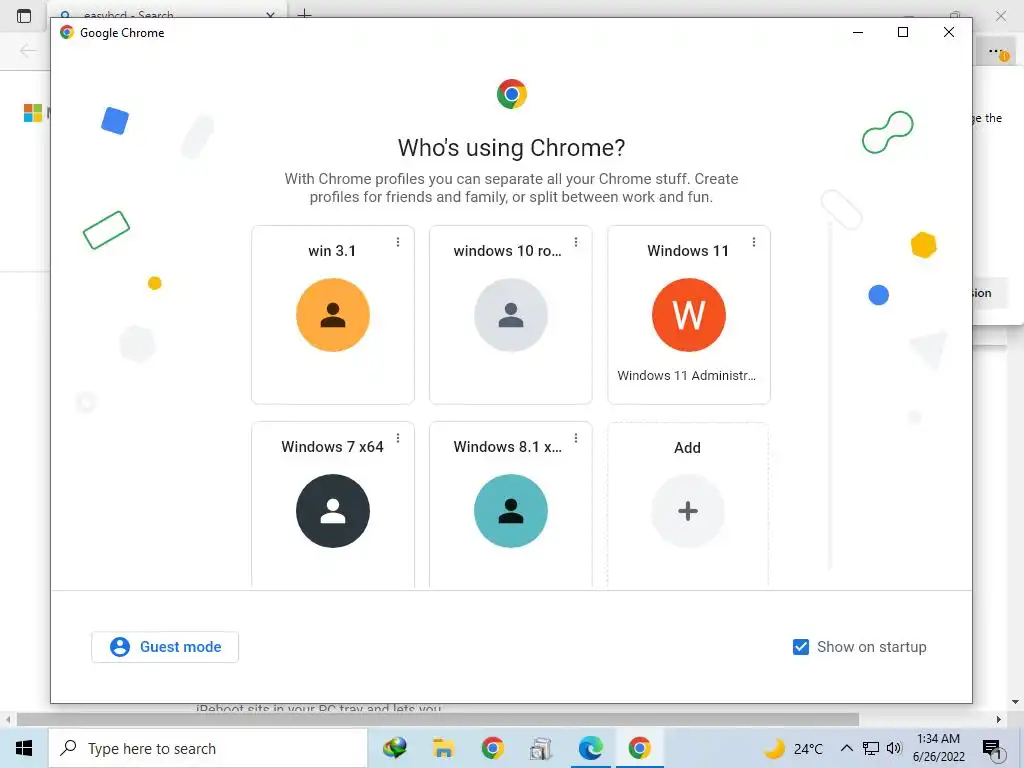Click the Windows 8.1 x... profile name

coord(507,447)
